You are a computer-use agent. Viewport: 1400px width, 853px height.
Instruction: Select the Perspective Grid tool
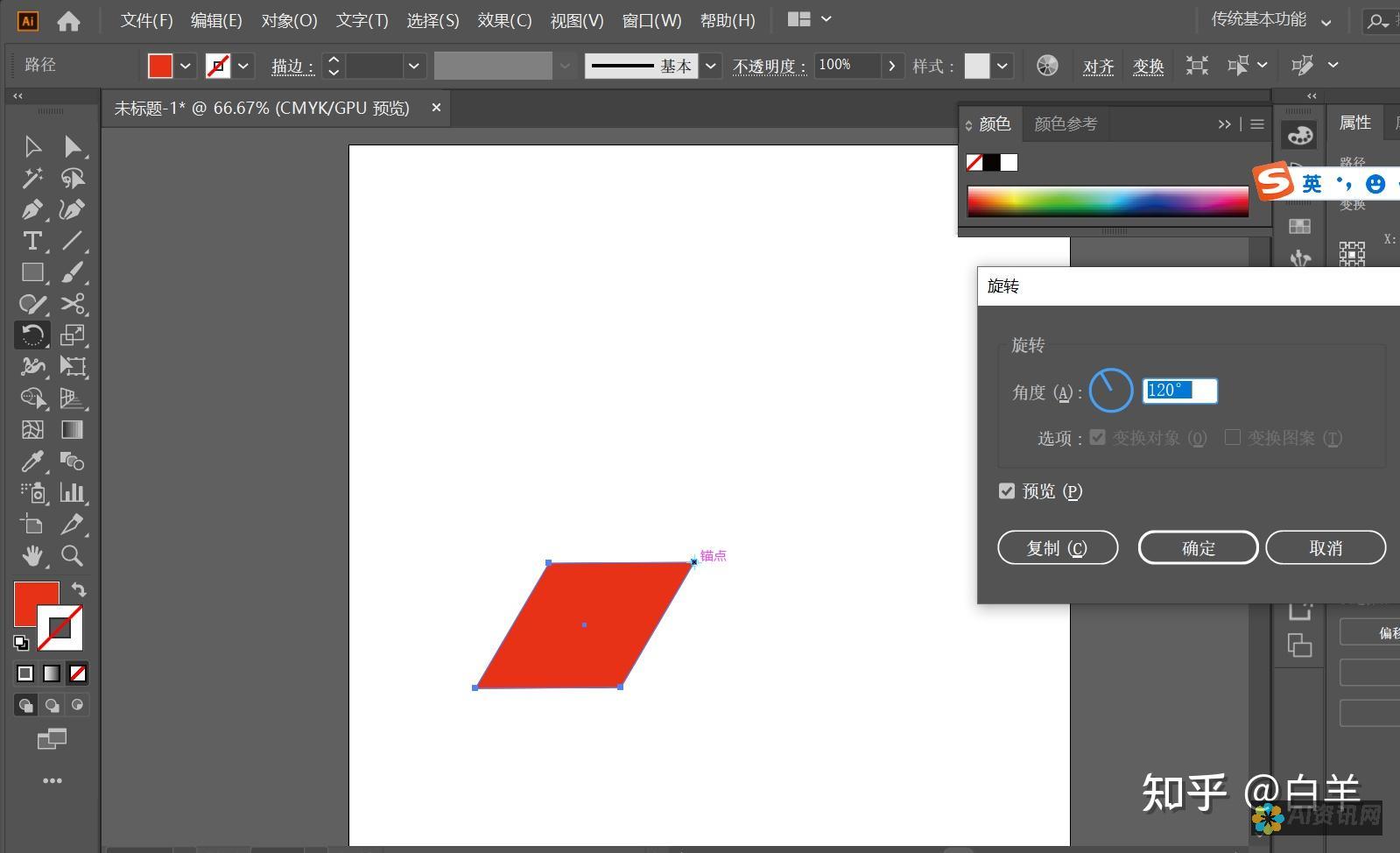coord(73,398)
